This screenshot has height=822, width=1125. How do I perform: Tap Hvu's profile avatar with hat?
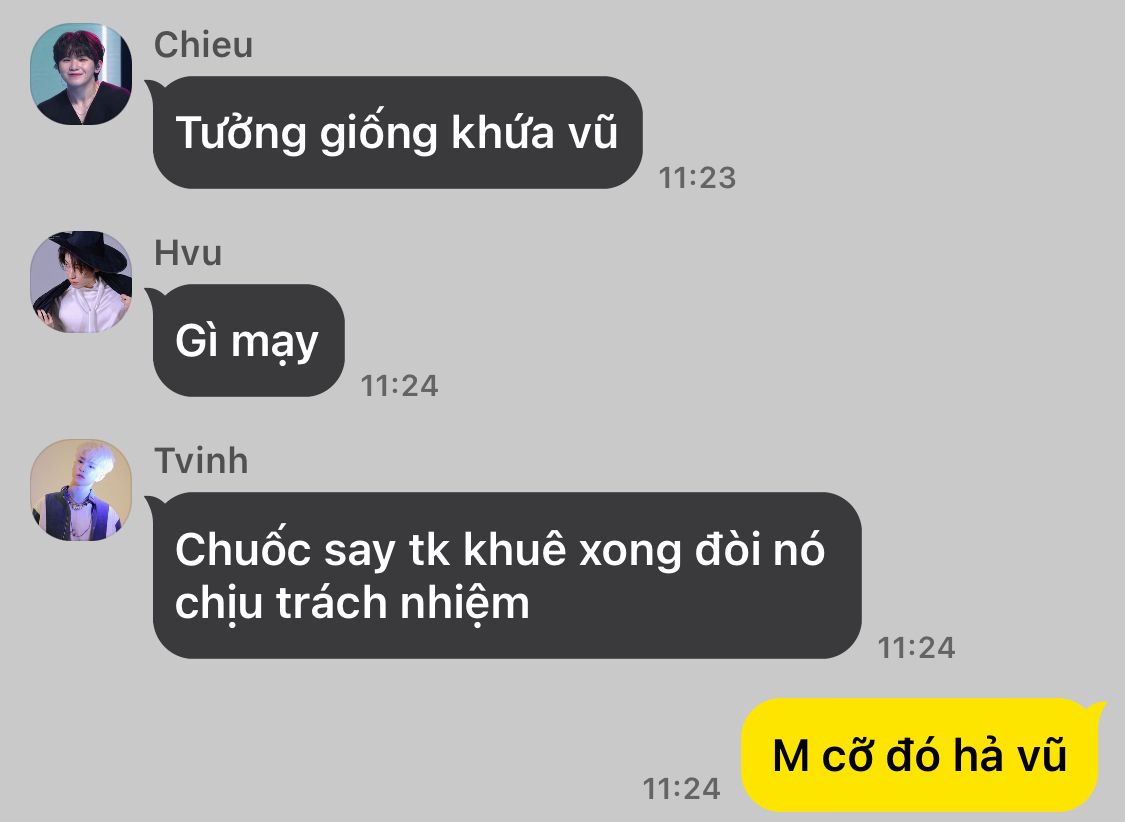81,282
